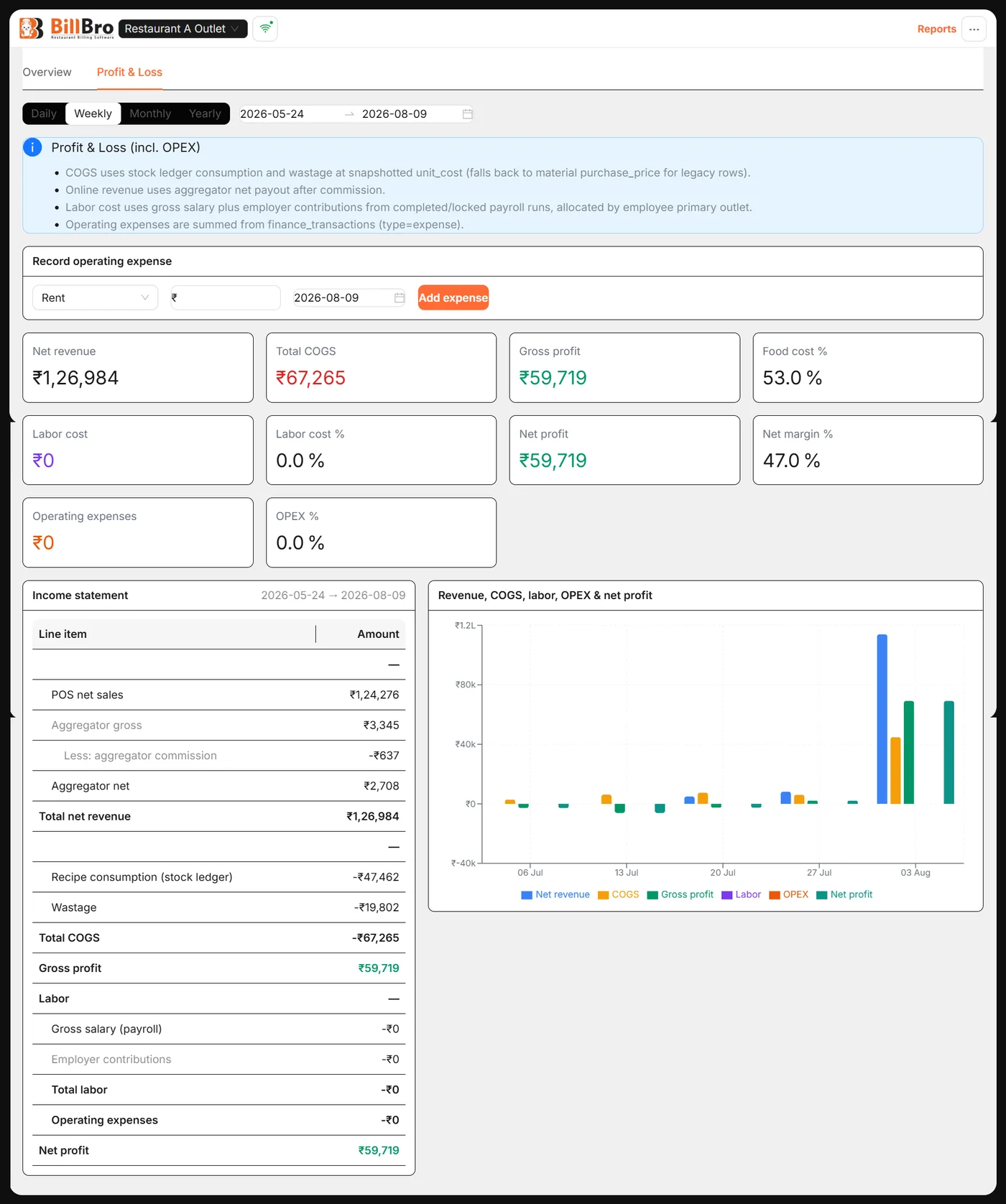Click Operating expenses row in income statement
The image size is (1006, 1204).
(x=218, y=1121)
